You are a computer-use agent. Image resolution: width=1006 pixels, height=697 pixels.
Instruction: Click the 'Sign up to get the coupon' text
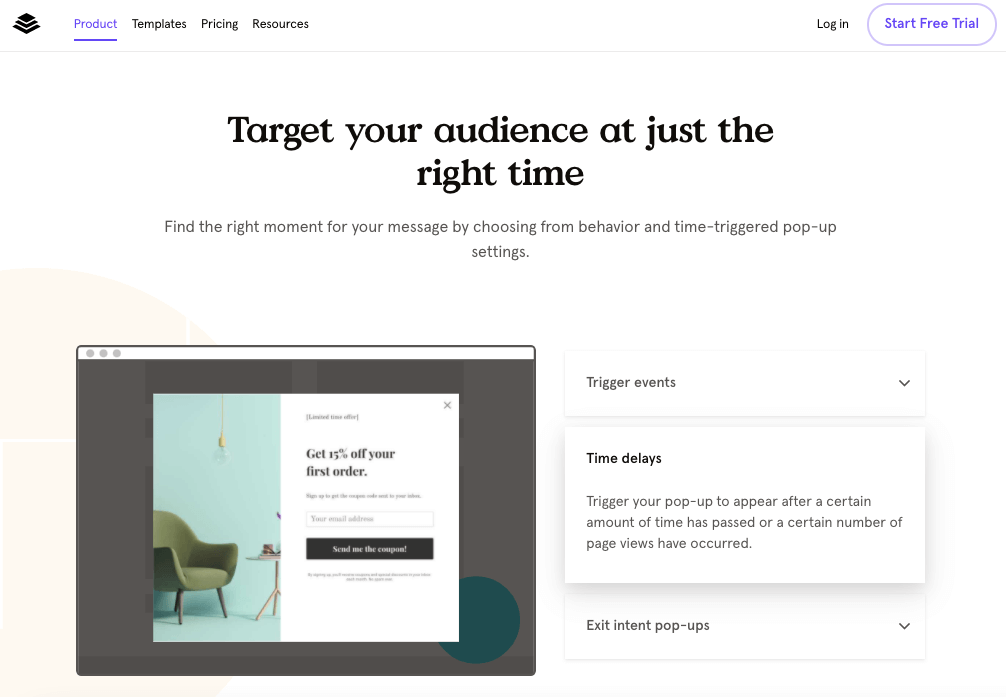coord(364,495)
